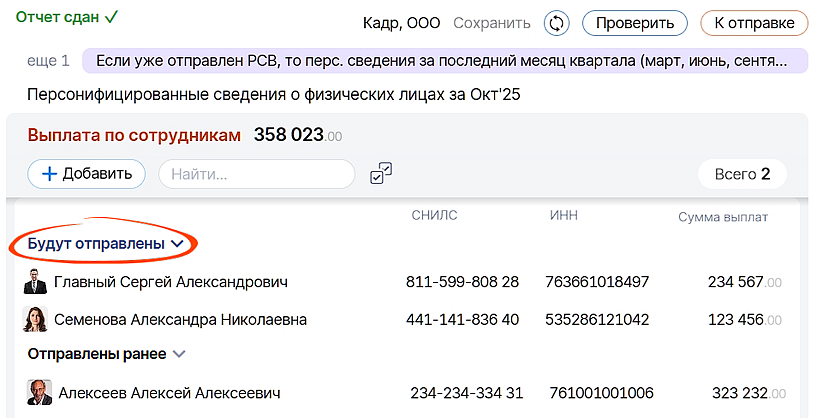Screen dimensions: 817x418
Task: Add a new employee with Добавить
Action: point(87,173)
